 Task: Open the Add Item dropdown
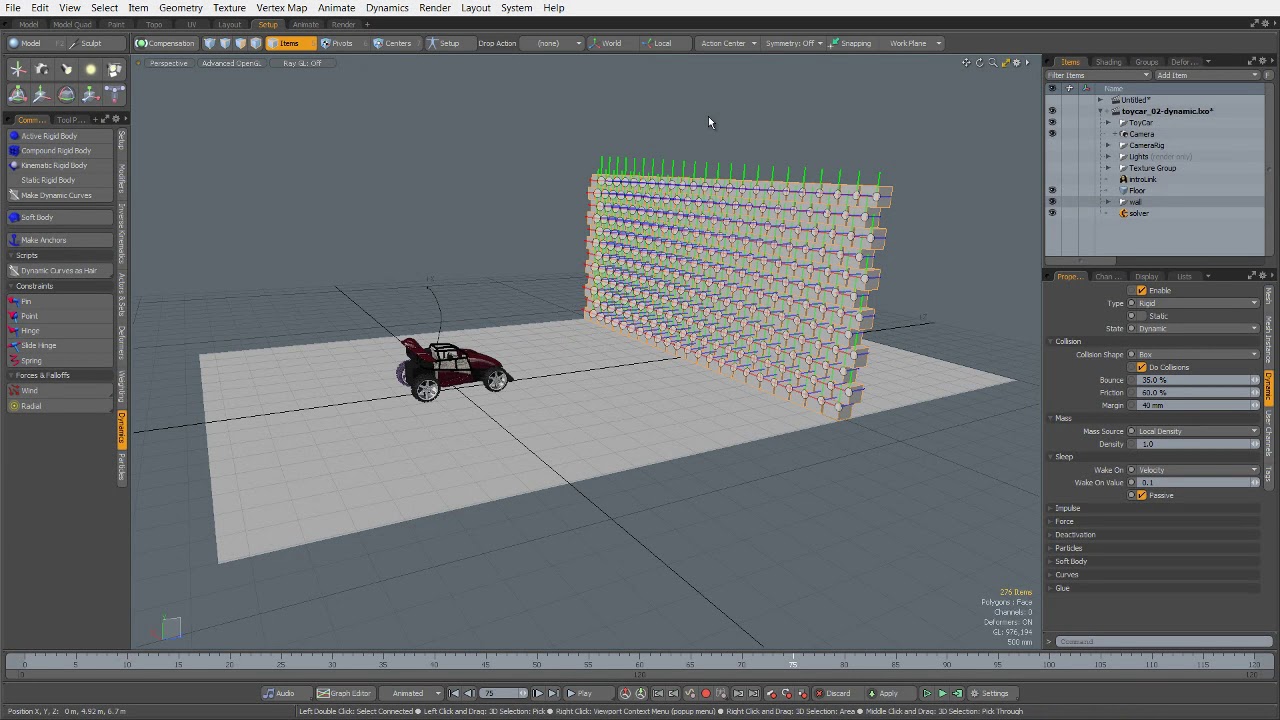click(1206, 75)
